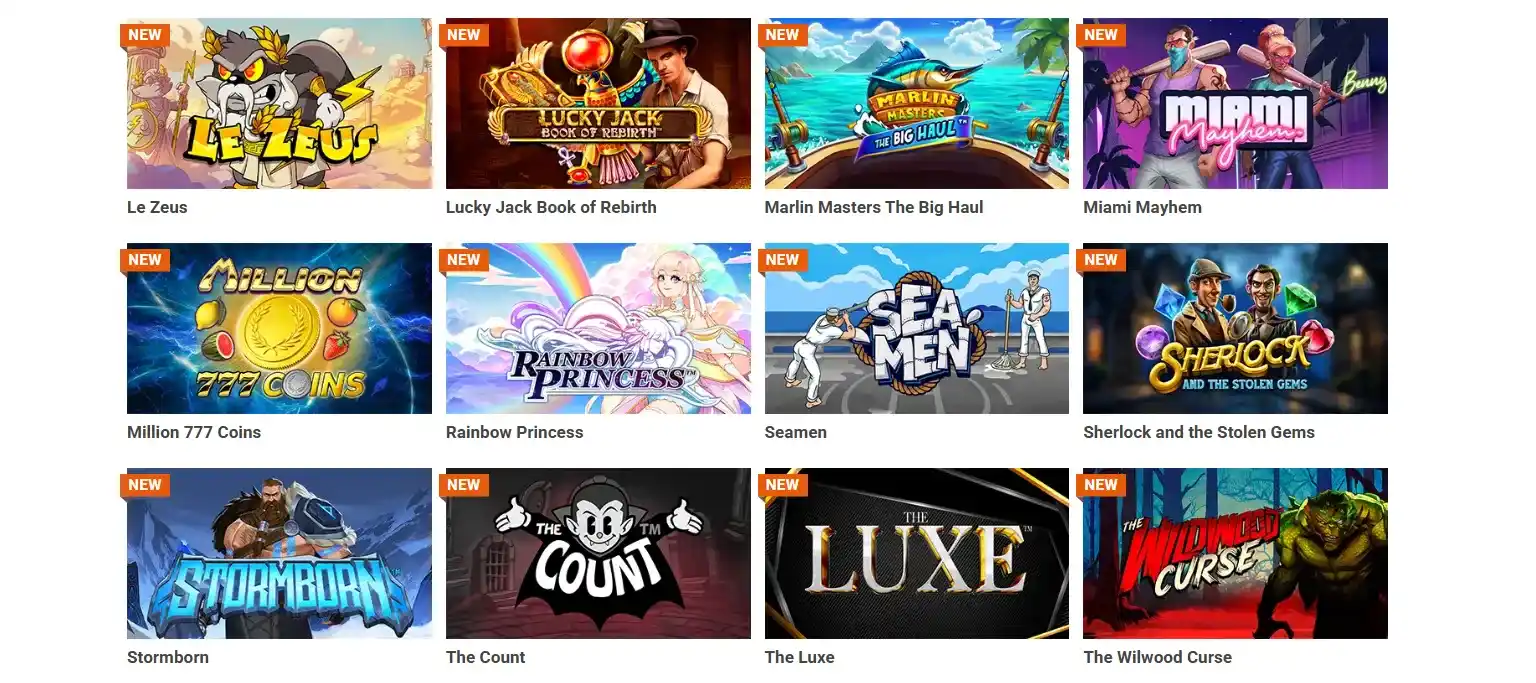Launch the Sherlock and the Stolen Gems thumbnail
The width and height of the screenshot is (1536, 683).
coord(1235,328)
